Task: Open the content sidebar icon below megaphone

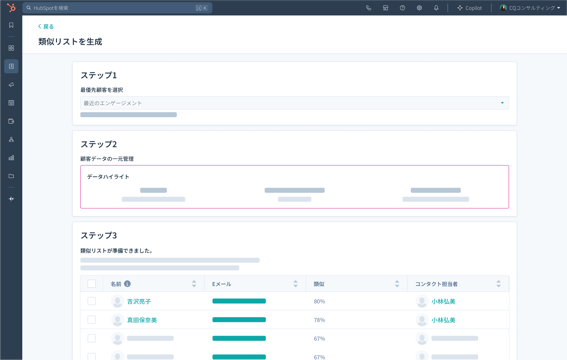Action: 11,103
